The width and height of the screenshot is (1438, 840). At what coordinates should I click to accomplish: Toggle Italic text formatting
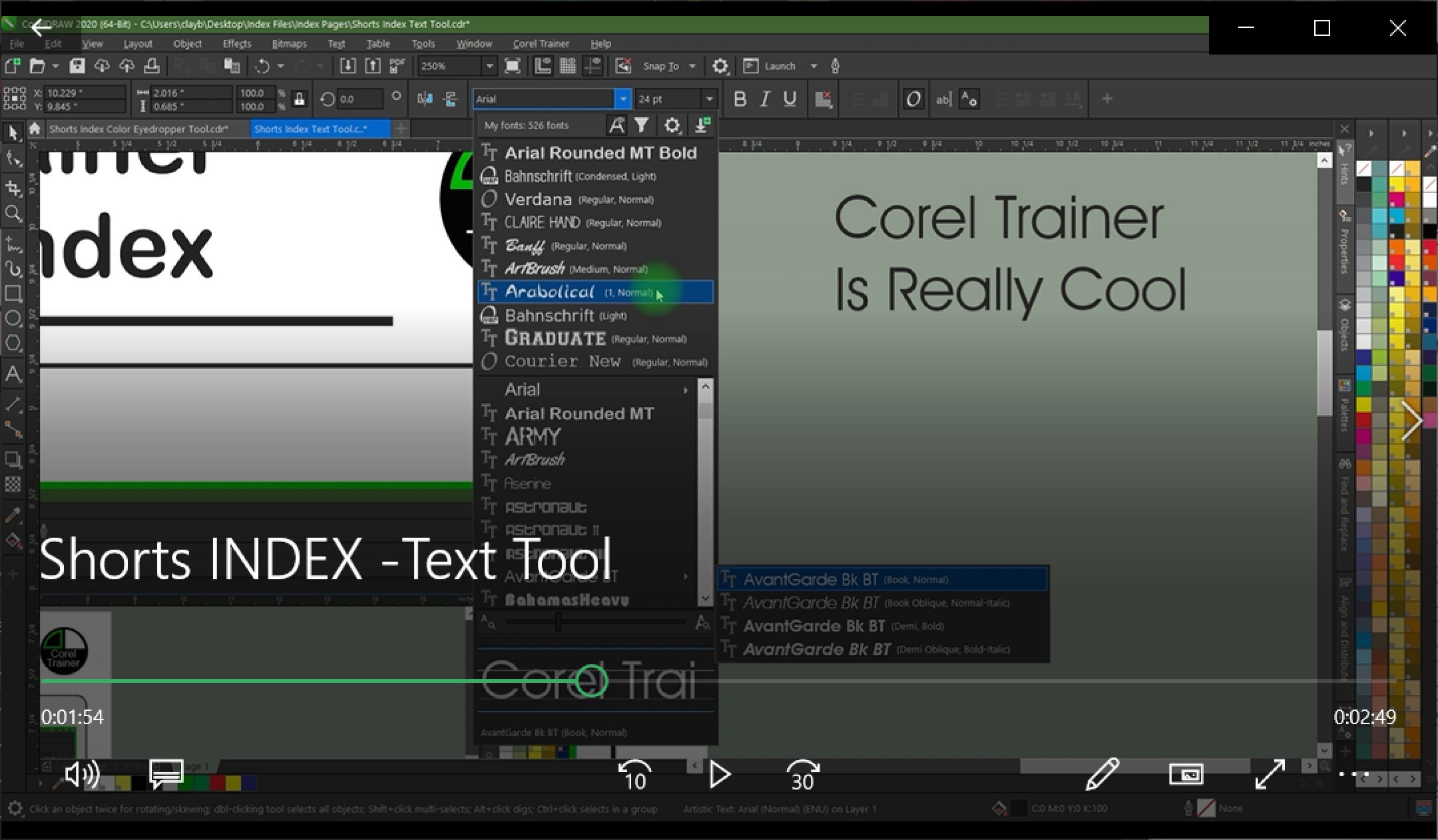(x=764, y=99)
